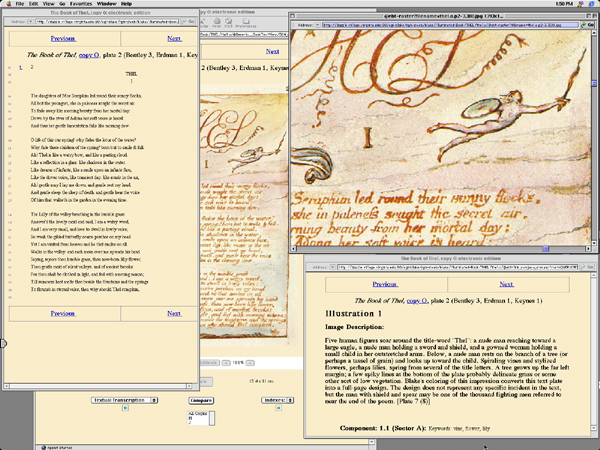Open the Indexes dropdown

[278, 400]
